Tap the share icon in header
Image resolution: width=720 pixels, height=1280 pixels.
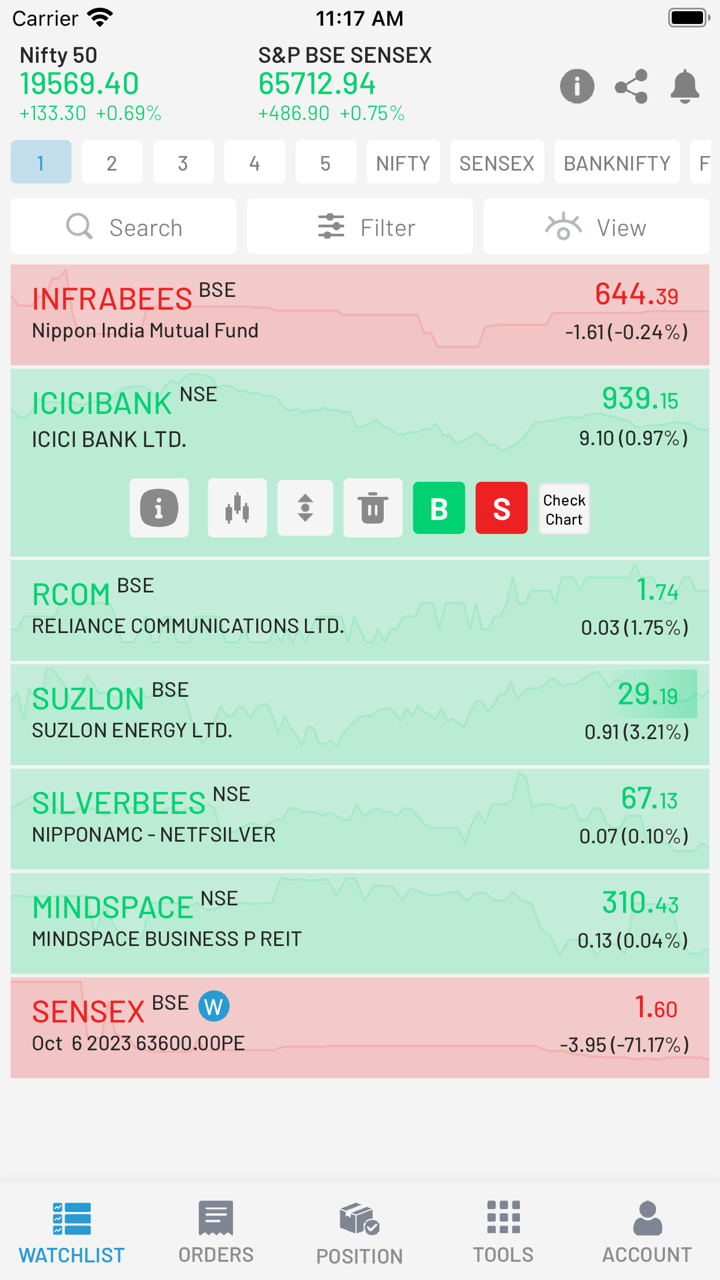631,87
